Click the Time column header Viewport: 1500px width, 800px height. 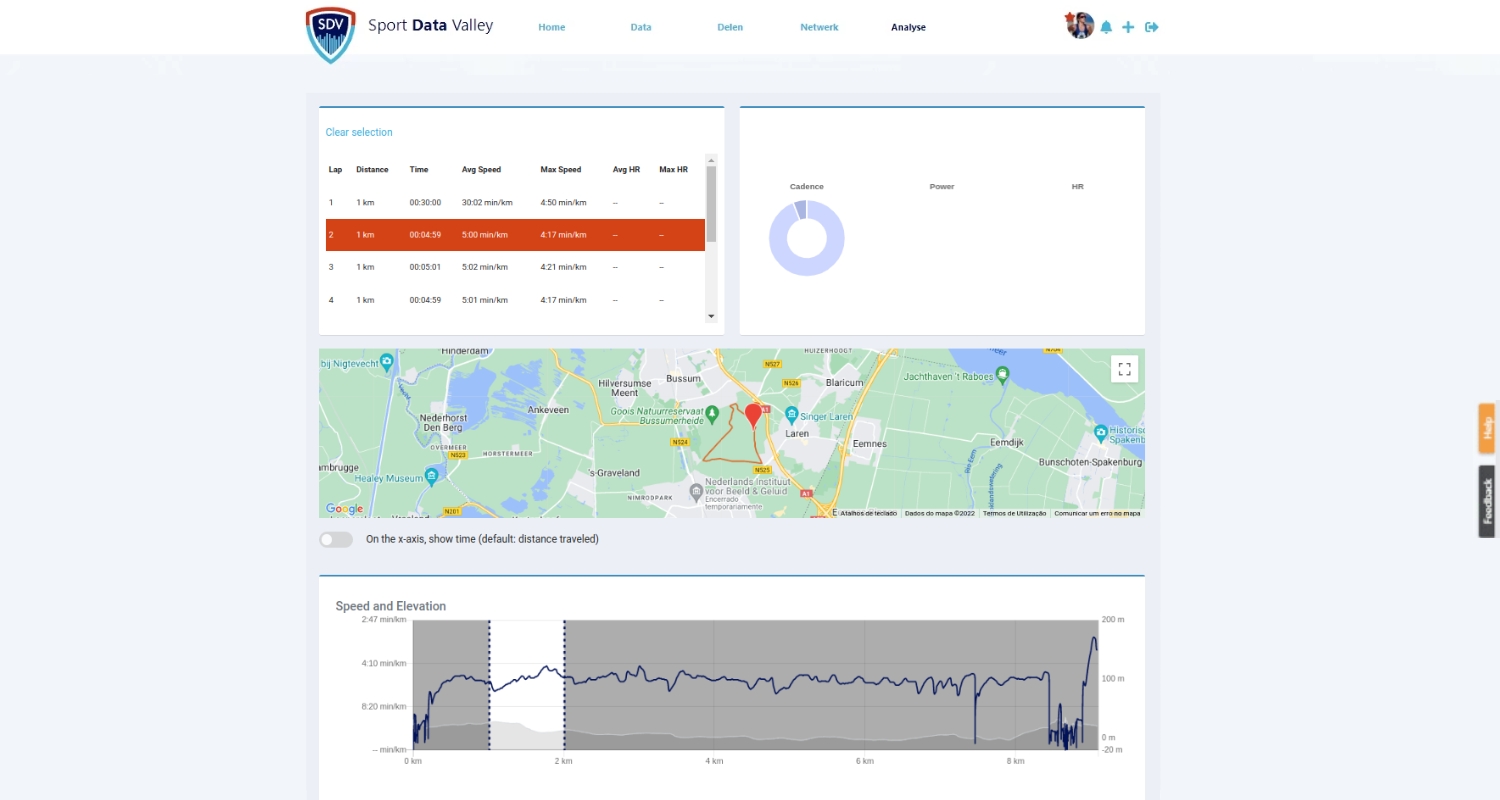click(418, 170)
